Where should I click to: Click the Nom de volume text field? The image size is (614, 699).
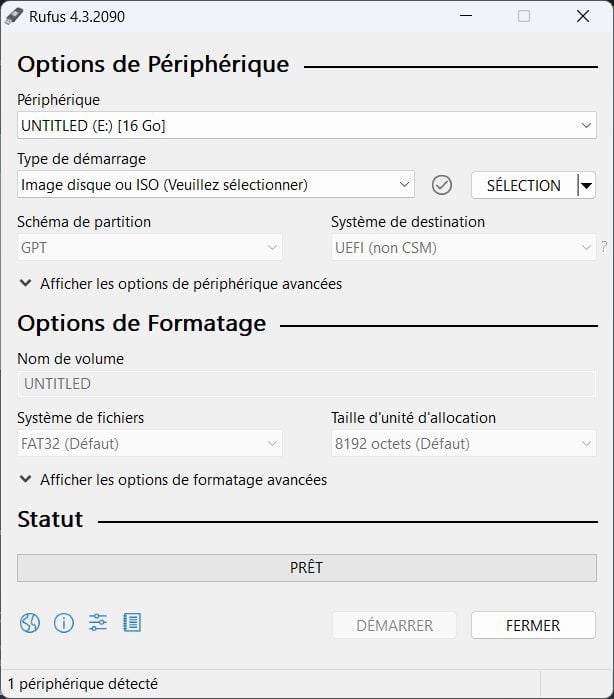click(x=306, y=383)
